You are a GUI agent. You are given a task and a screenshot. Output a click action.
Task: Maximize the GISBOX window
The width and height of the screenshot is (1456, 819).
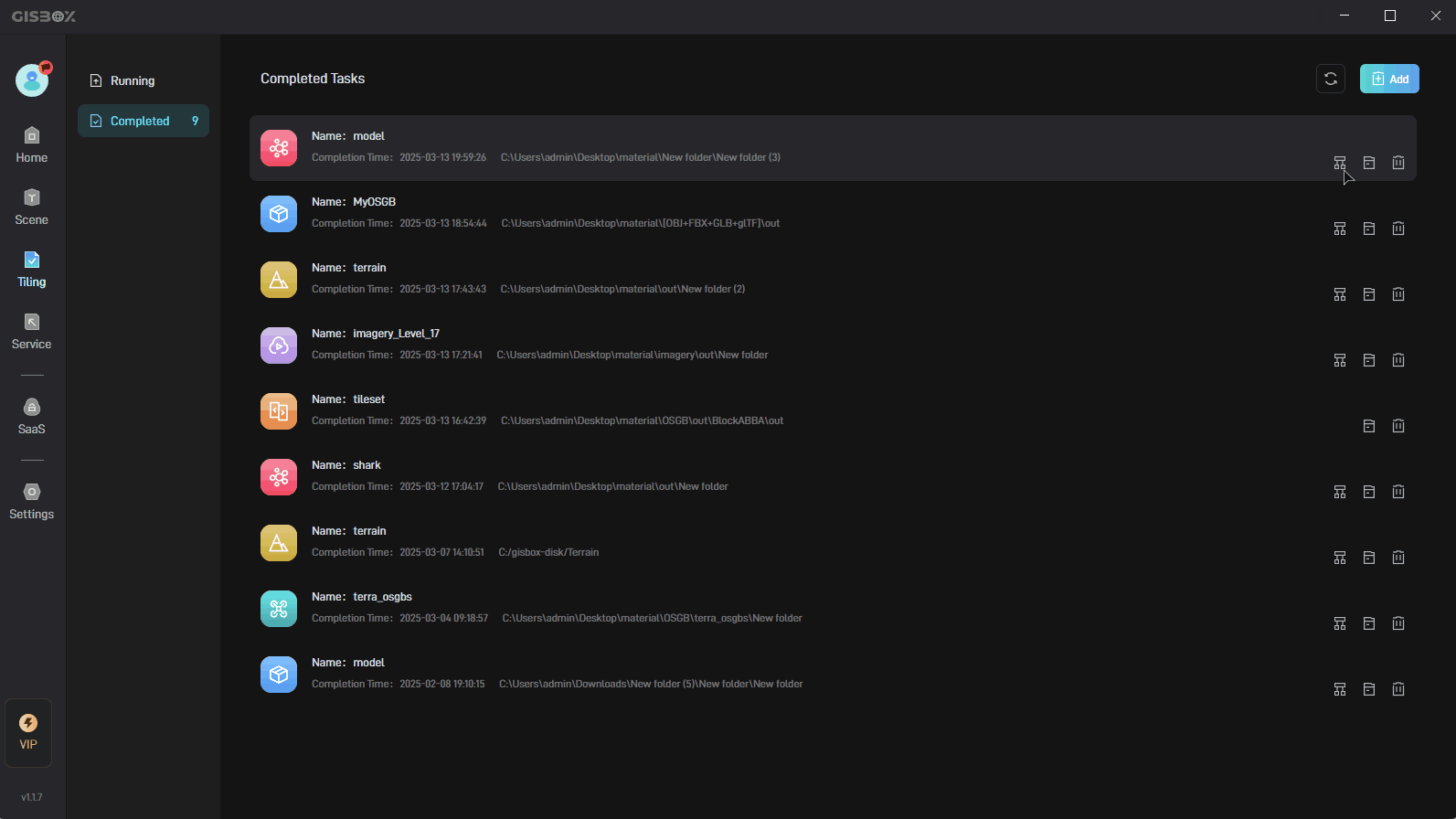pos(1390,16)
